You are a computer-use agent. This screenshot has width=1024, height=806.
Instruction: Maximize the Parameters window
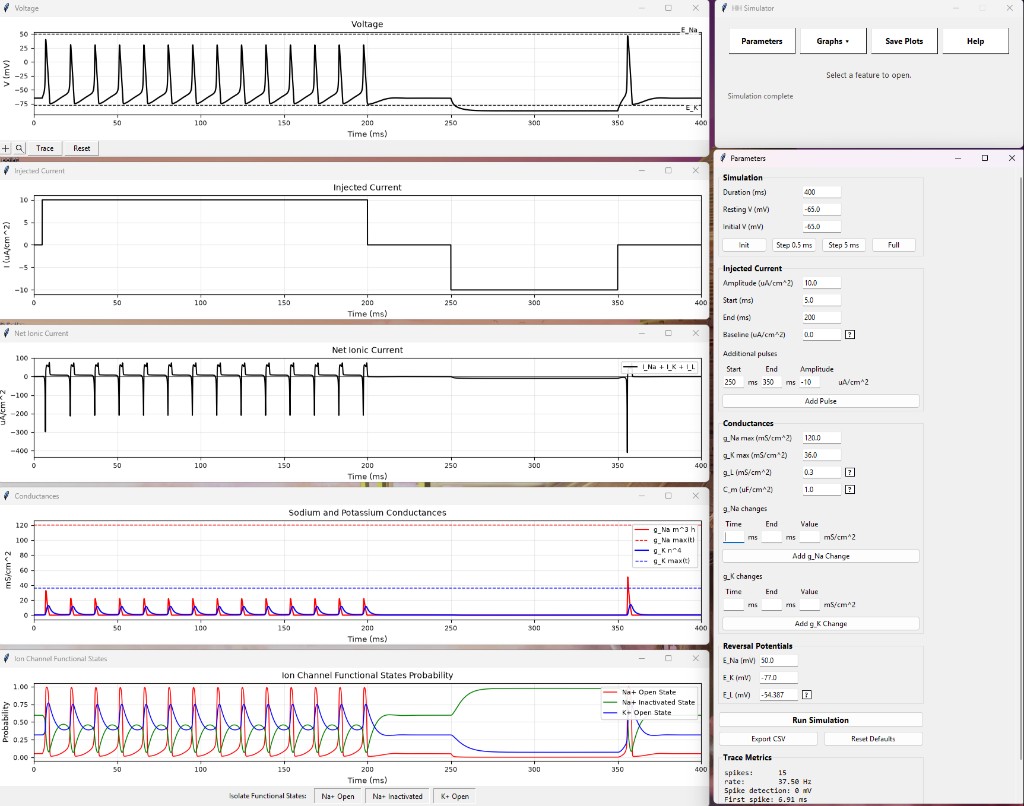coord(985,158)
